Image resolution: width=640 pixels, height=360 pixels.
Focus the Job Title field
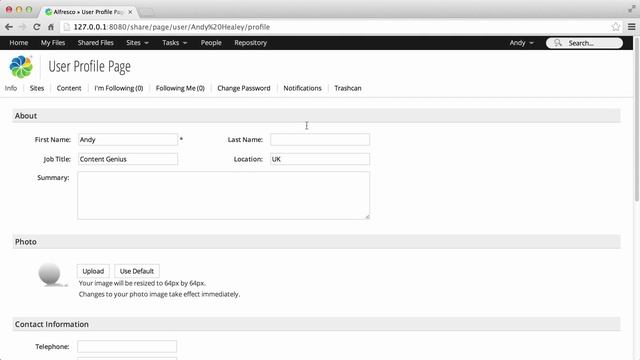(x=128, y=159)
